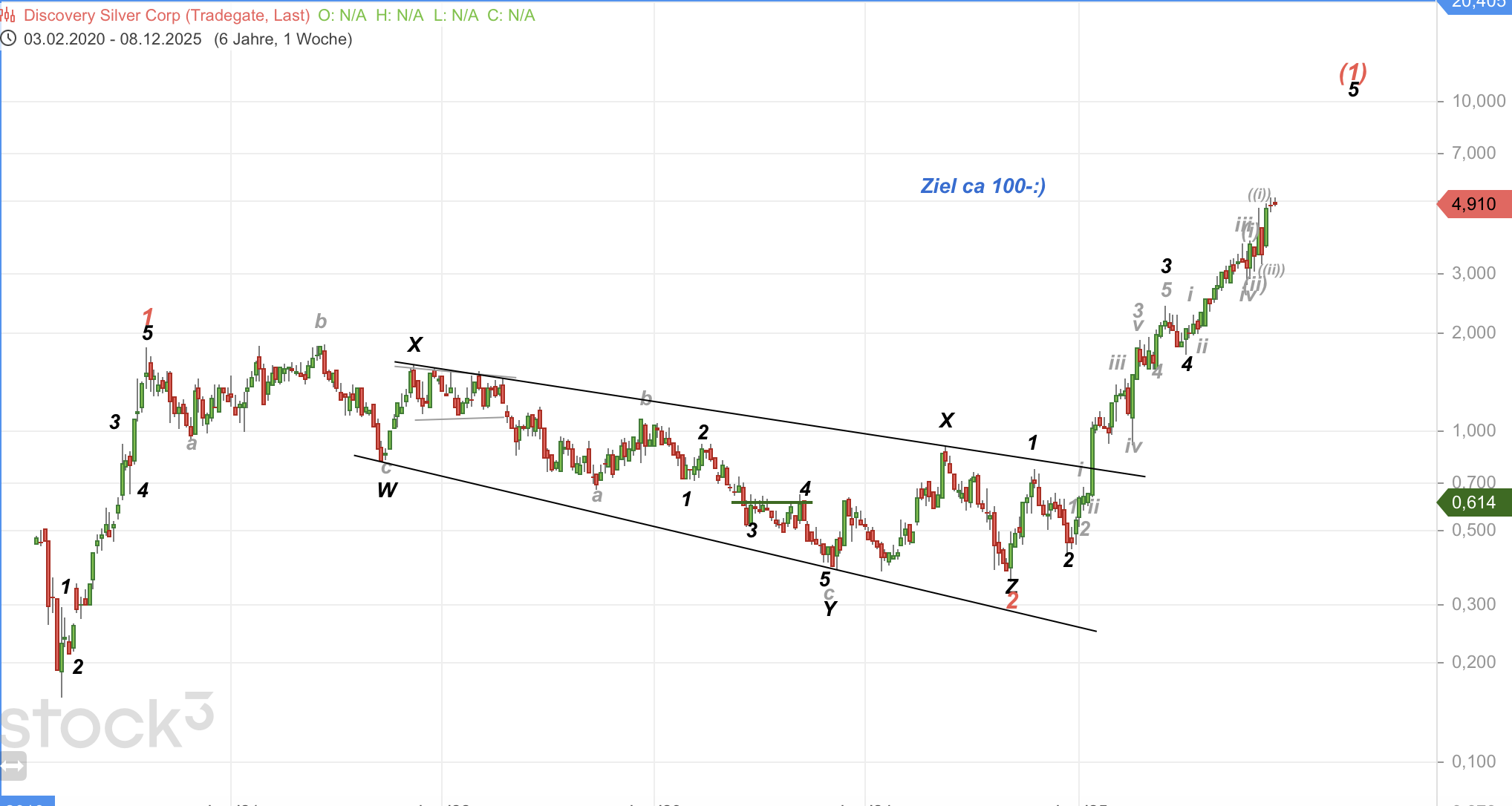Click the 0,100 price axis label

pos(1473,761)
